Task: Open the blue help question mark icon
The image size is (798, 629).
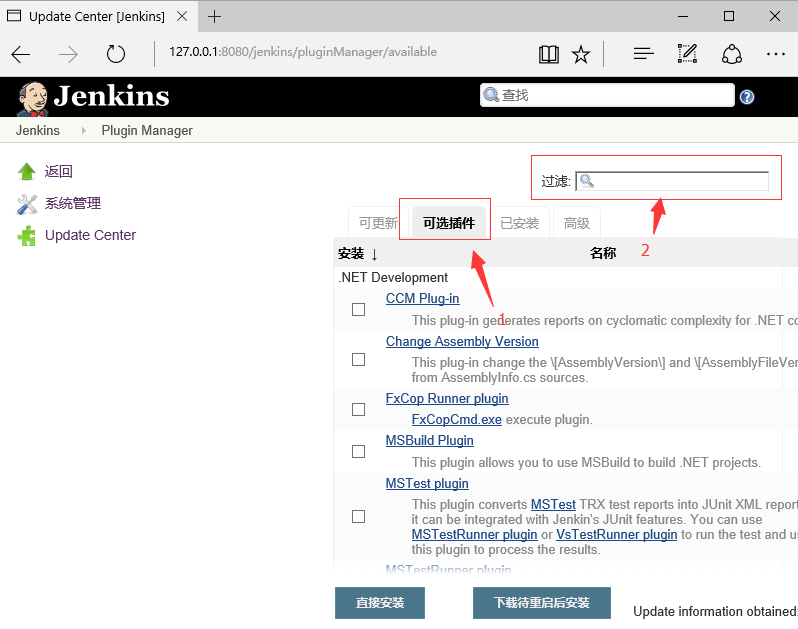Action: coord(747,97)
